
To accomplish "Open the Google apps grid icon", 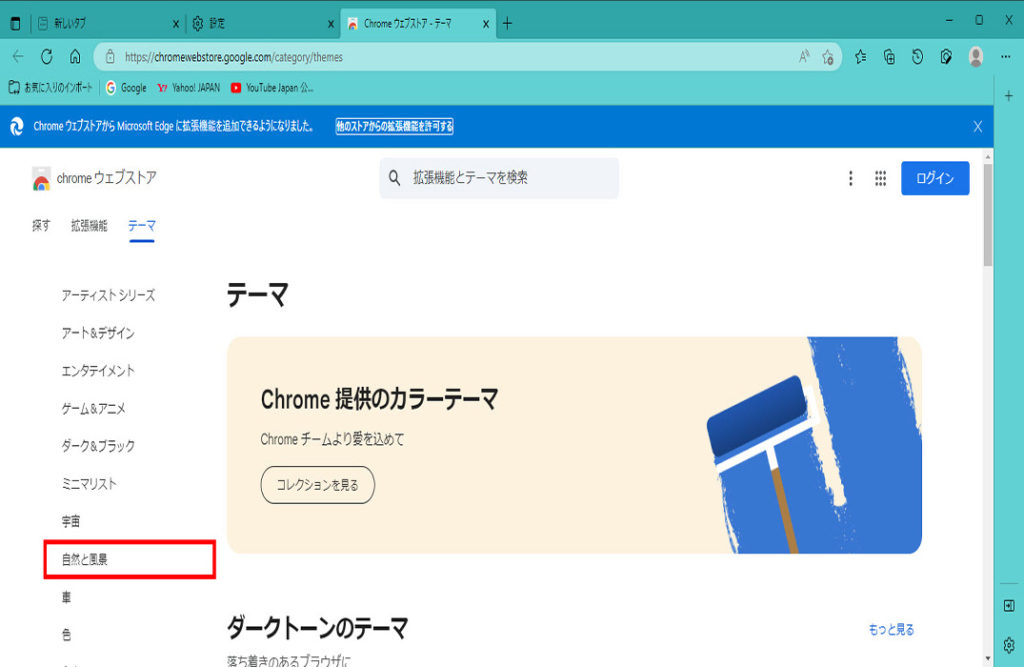I will pos(880,178).
